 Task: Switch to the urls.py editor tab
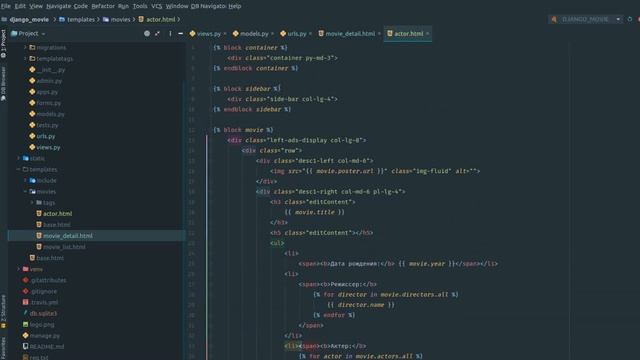(297, 33)
